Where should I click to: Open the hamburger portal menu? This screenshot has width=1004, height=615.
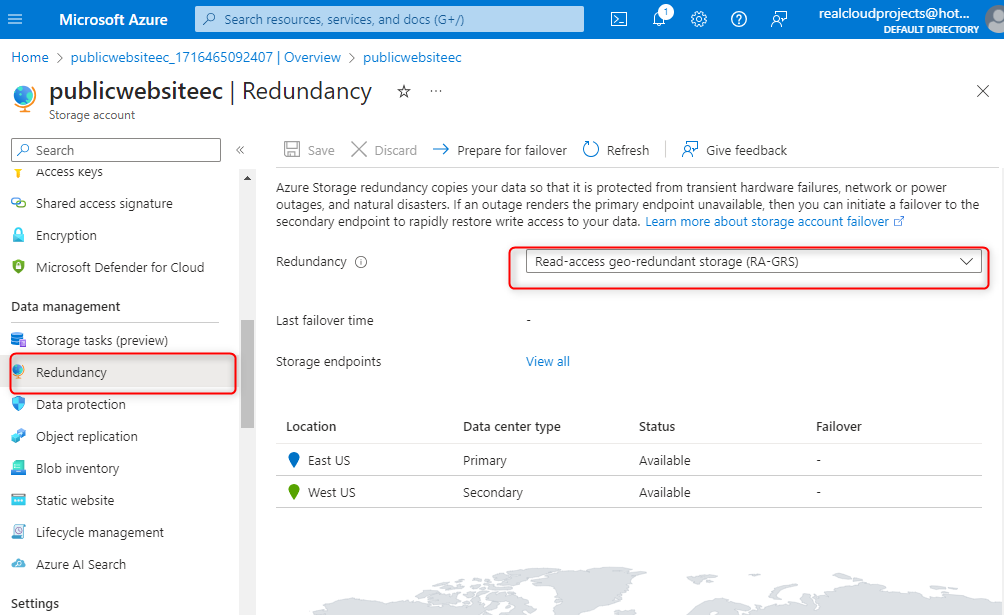tap(15, 19)
